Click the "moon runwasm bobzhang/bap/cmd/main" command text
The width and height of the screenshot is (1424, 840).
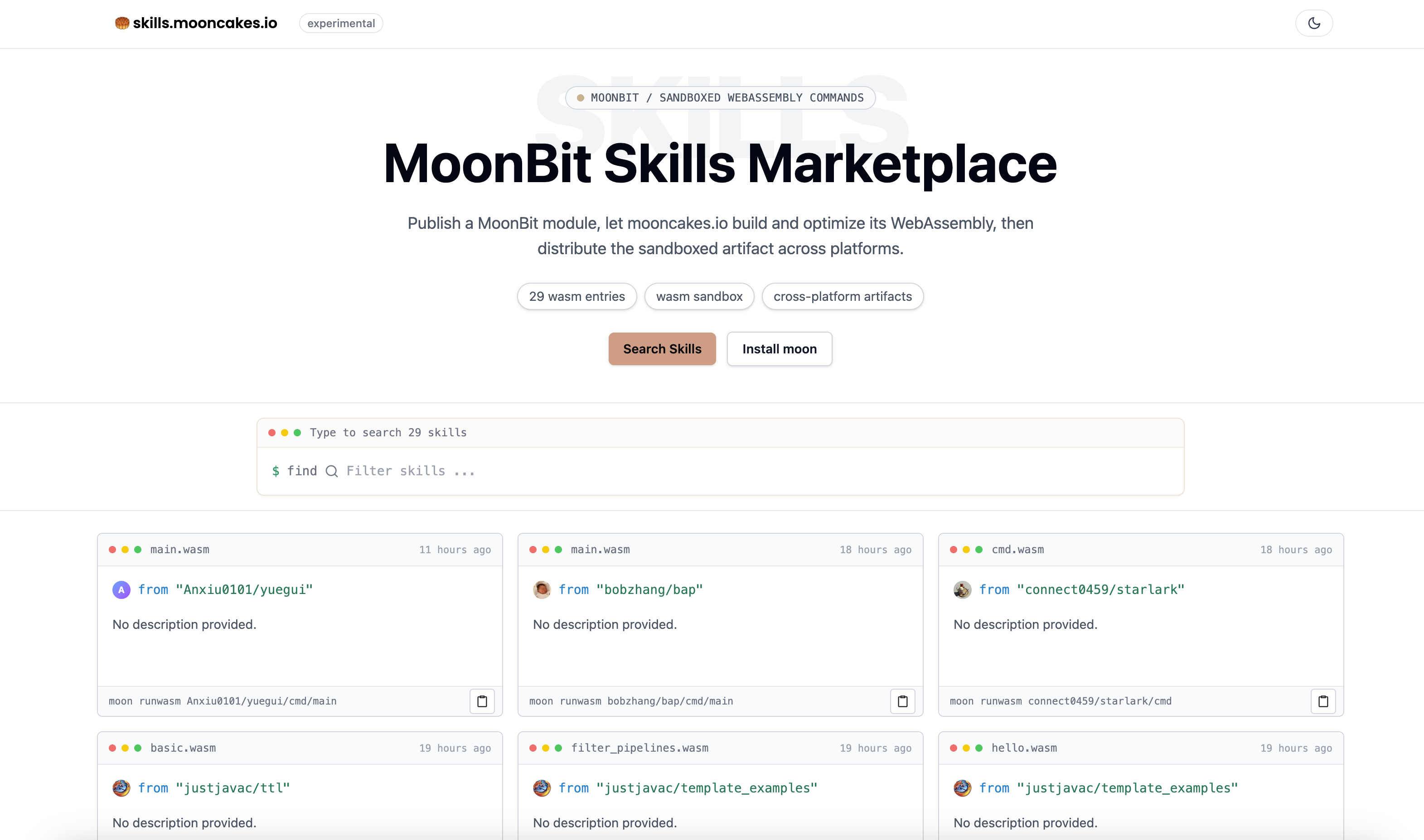pos(631,701)
